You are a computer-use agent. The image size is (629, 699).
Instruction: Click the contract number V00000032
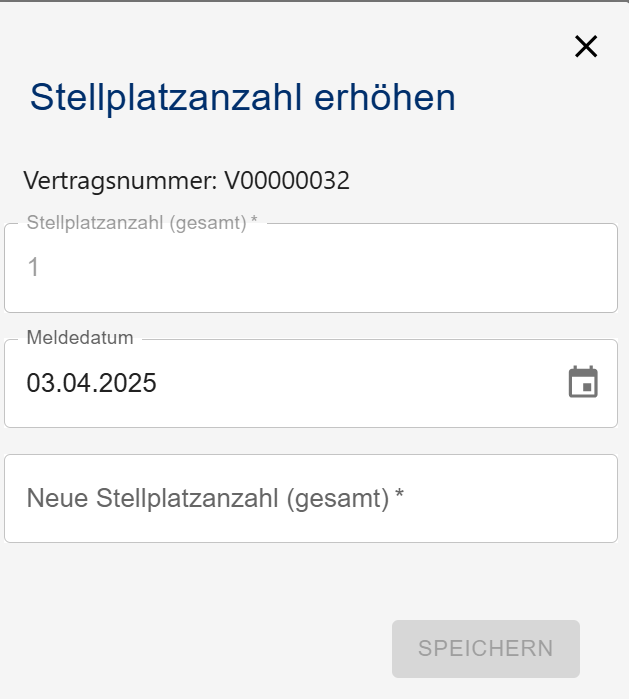(x=286, y=181)
